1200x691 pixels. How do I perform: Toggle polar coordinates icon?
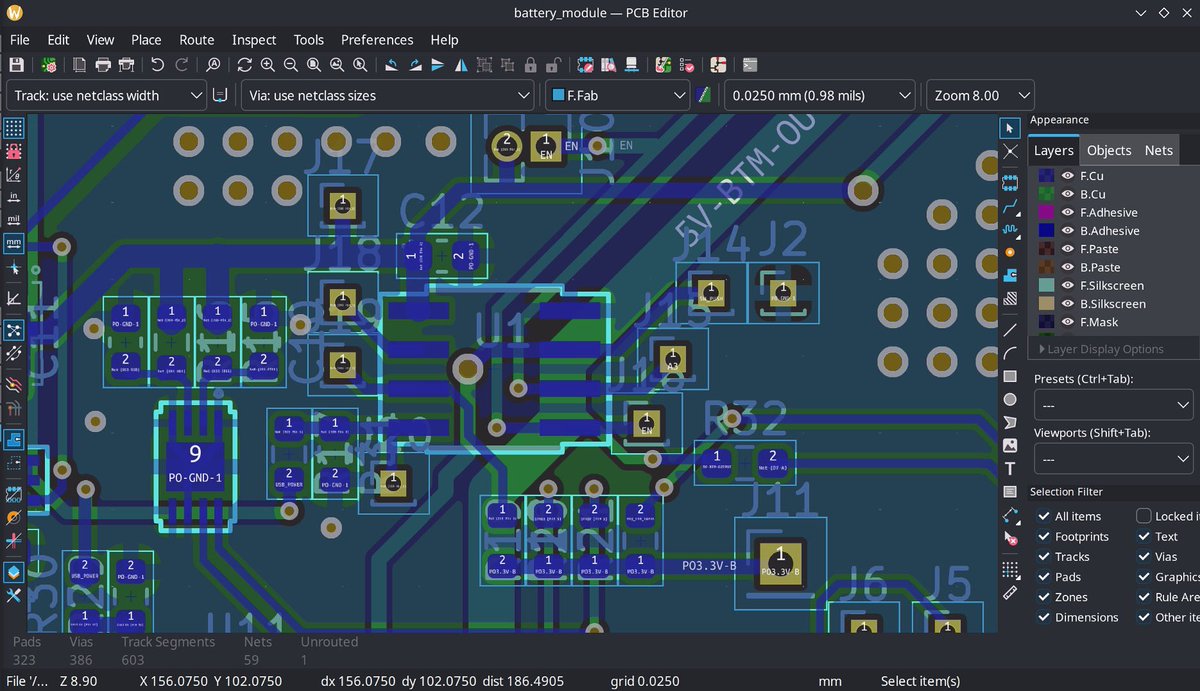[x=14, y=174]
